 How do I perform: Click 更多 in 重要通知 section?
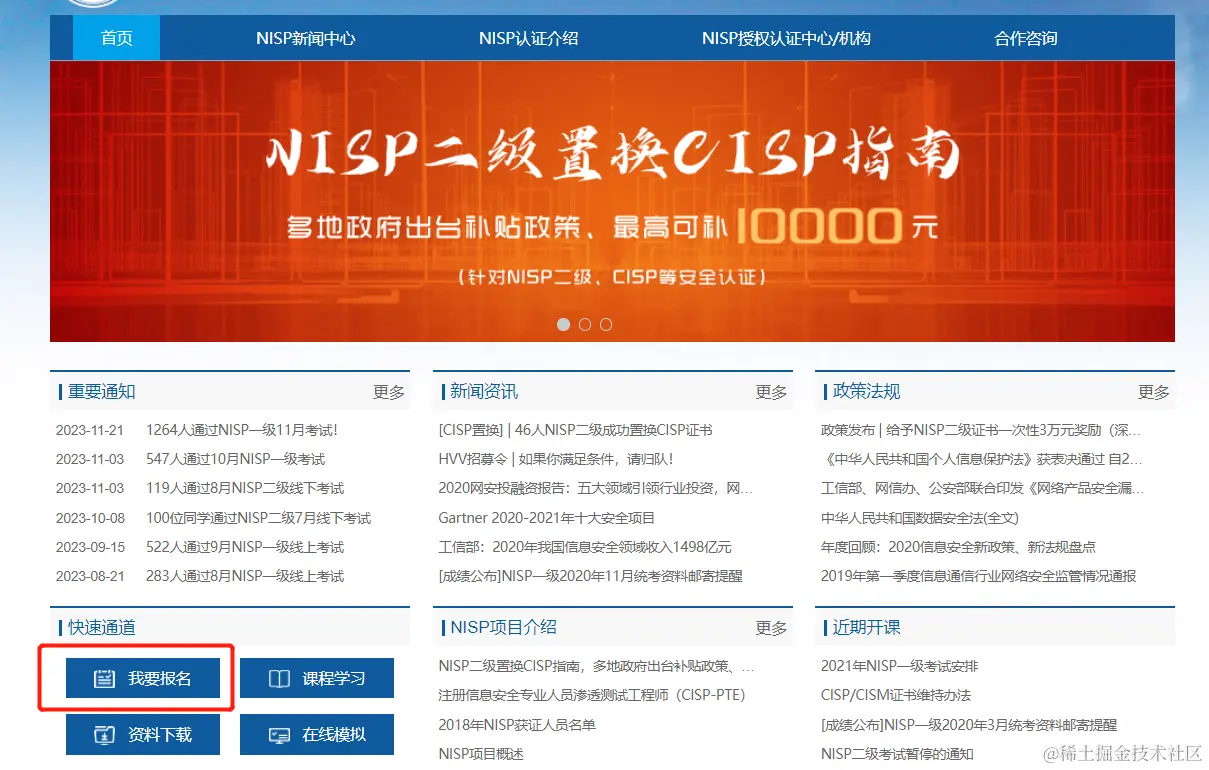pos(389,392)
